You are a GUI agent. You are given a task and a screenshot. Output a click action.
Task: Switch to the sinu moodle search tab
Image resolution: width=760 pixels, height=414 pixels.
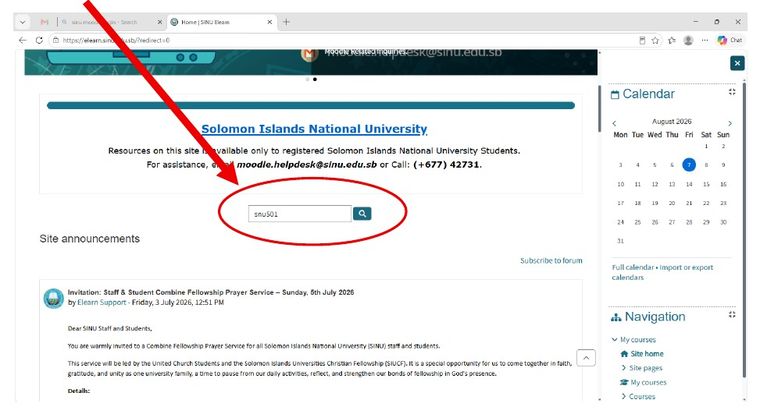click(x=111, y=22)
